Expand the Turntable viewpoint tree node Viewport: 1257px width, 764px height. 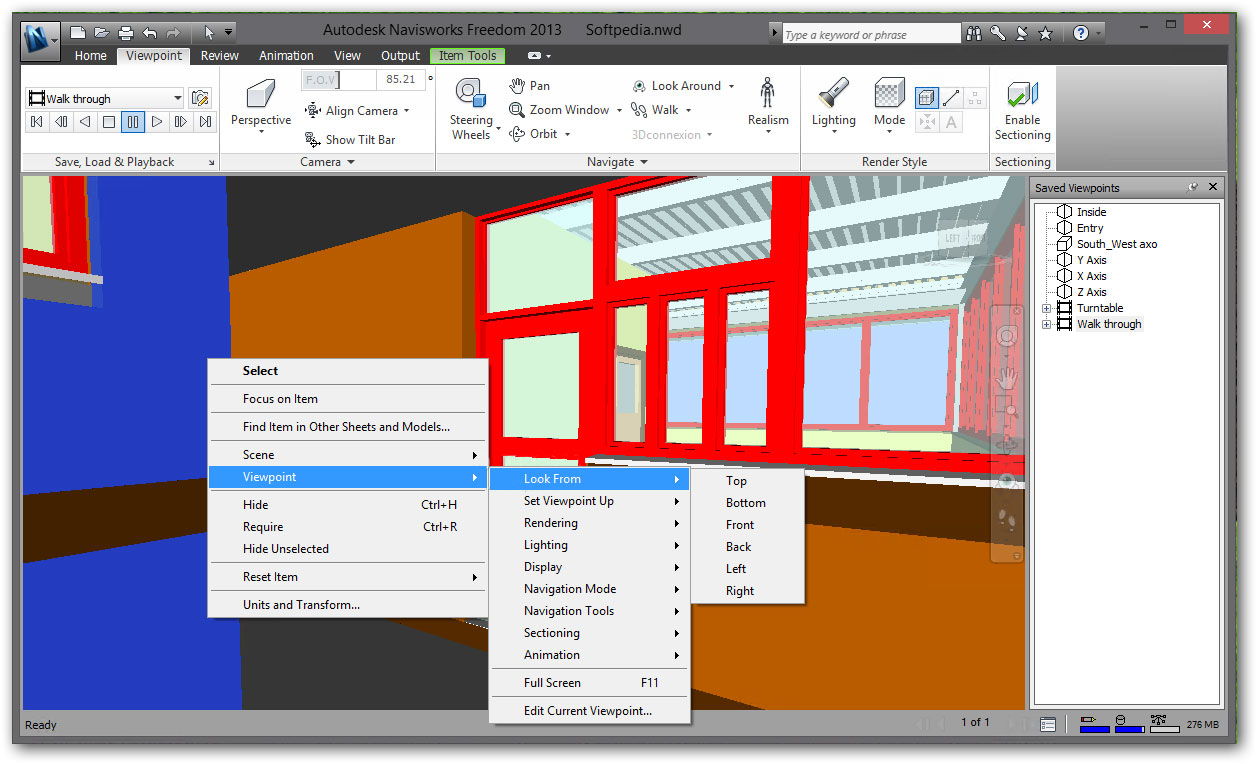pyautogui.click(x=1047, y=308)
